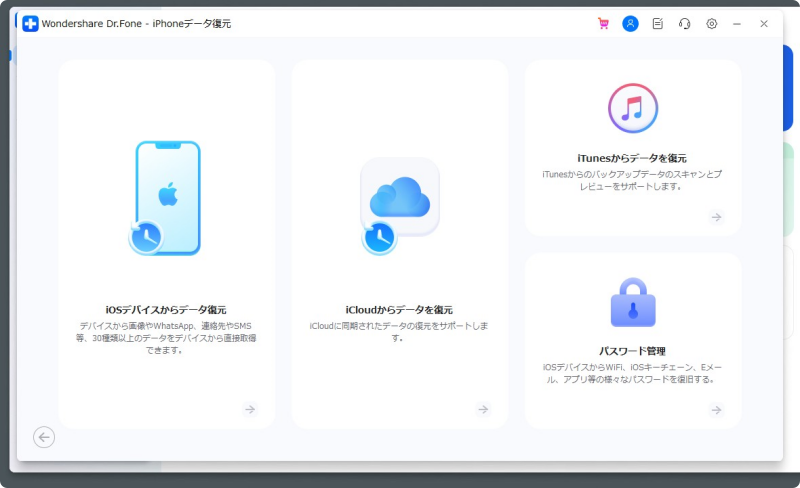
Task: Close the Dr.Fone window
Action: [764, 23]
